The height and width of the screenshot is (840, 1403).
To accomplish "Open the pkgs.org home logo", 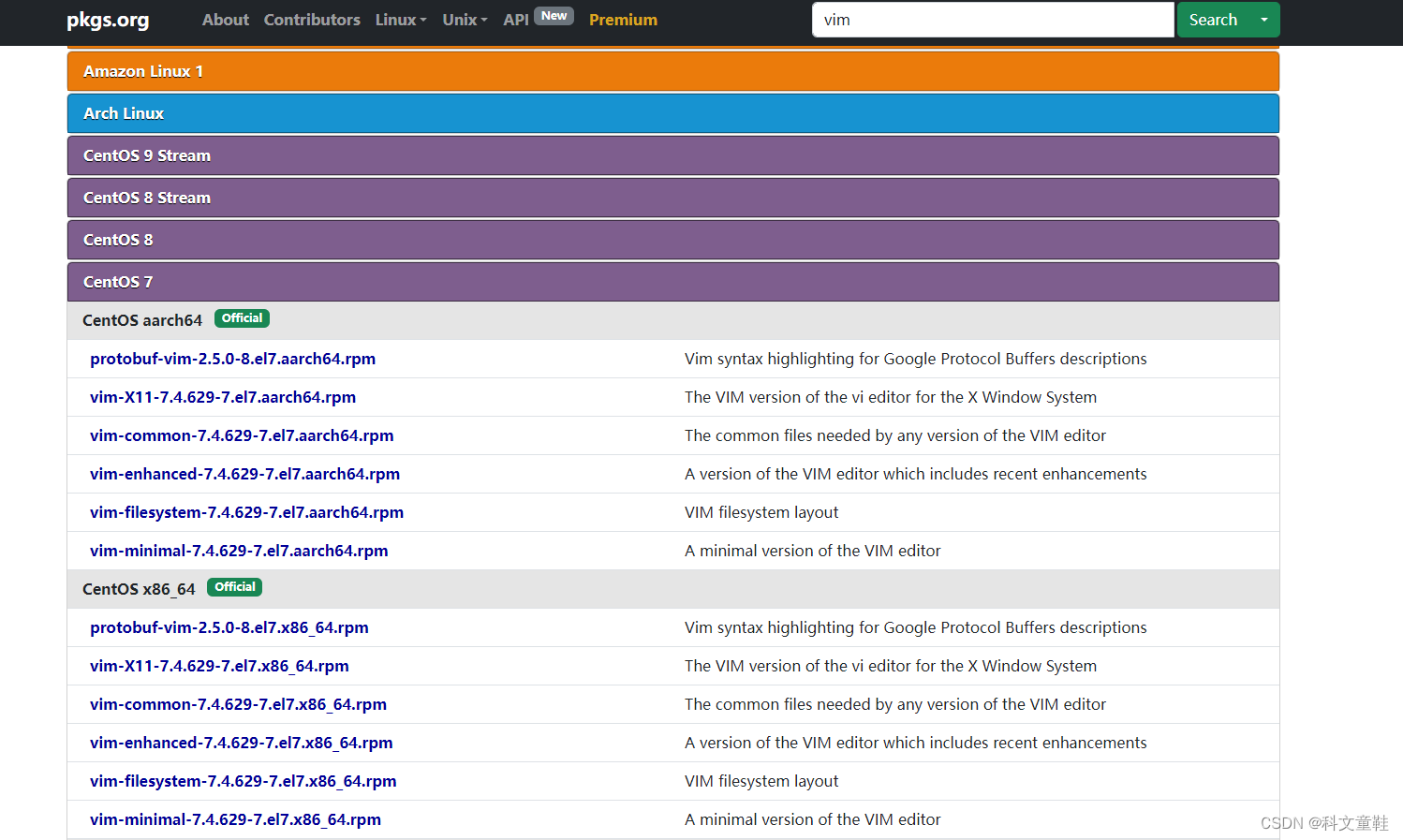I will (x=108, y=20).
